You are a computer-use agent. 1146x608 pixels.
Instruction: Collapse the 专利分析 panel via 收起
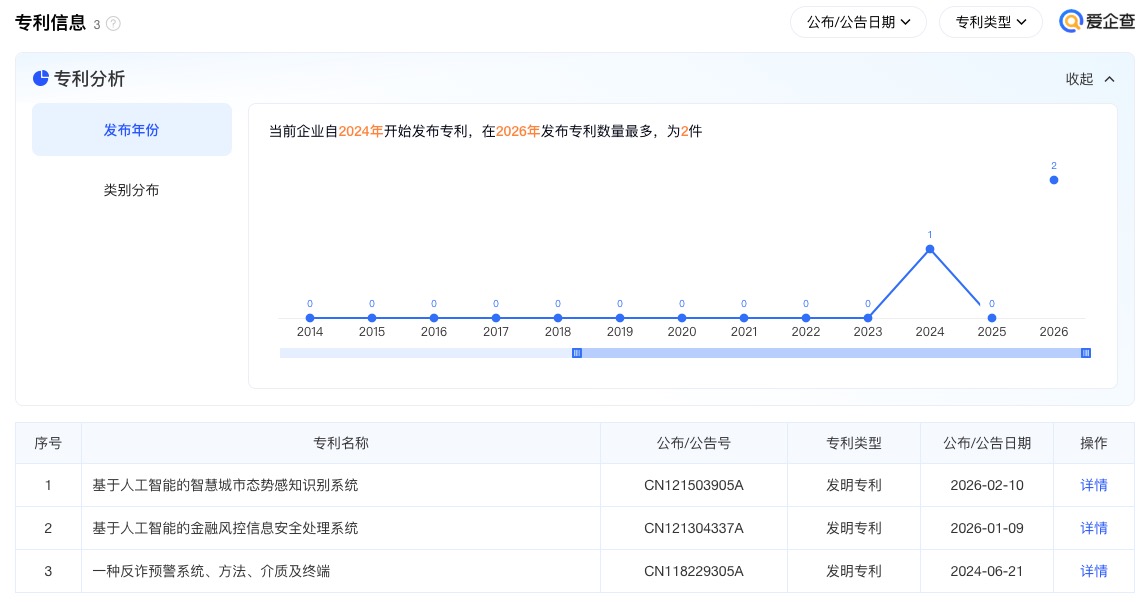tap(1090, 79)
